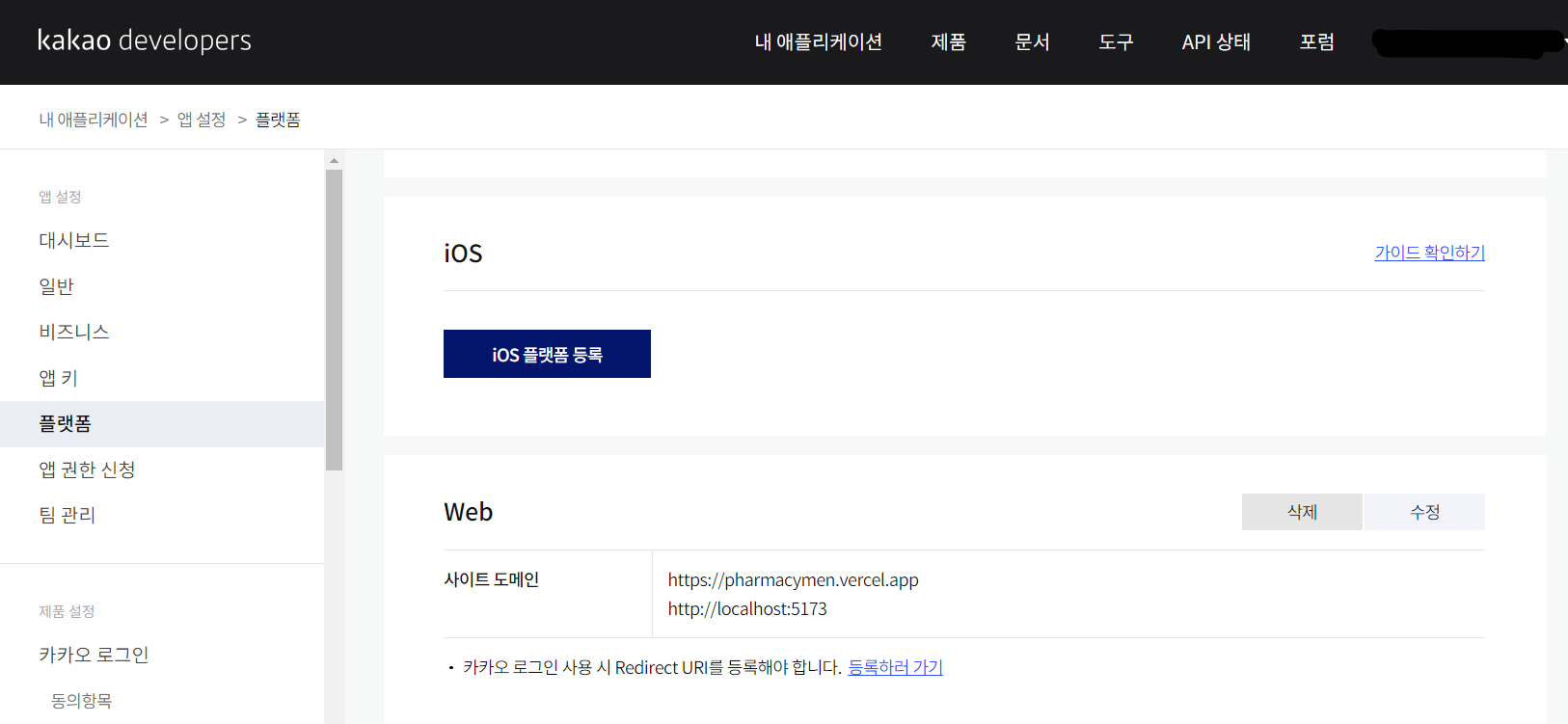Screen dimensions: 1568x724
Task: Click the kakao developers logo
Action: pos(145,40)
